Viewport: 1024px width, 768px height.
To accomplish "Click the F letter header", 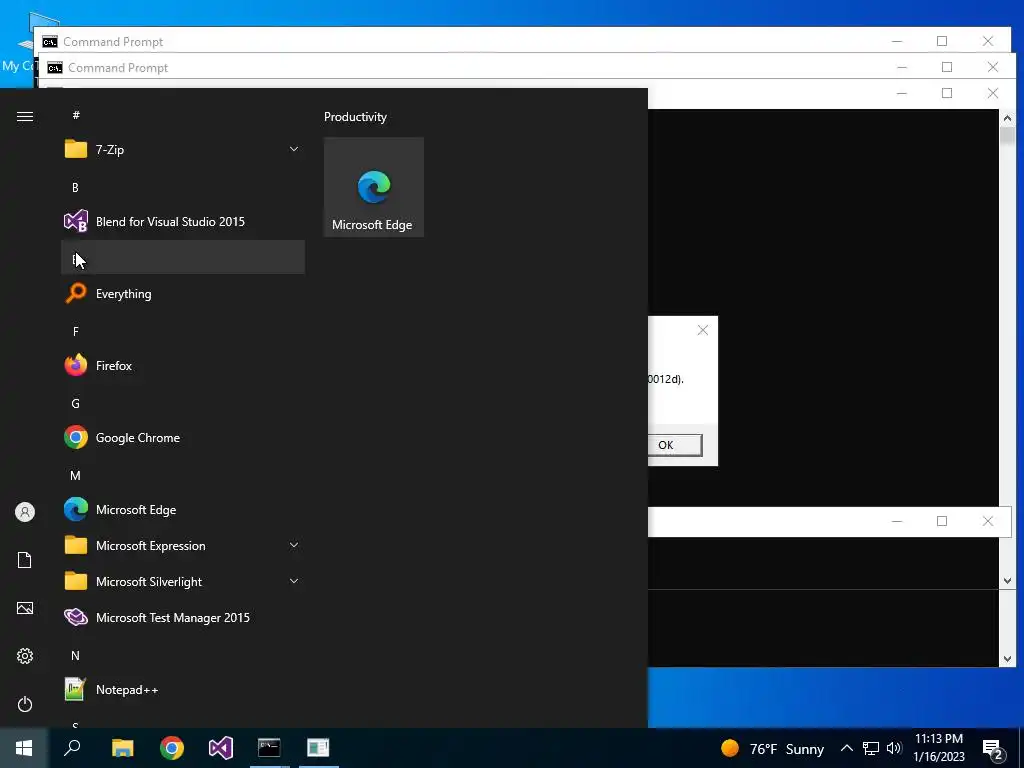I will 75,332.
